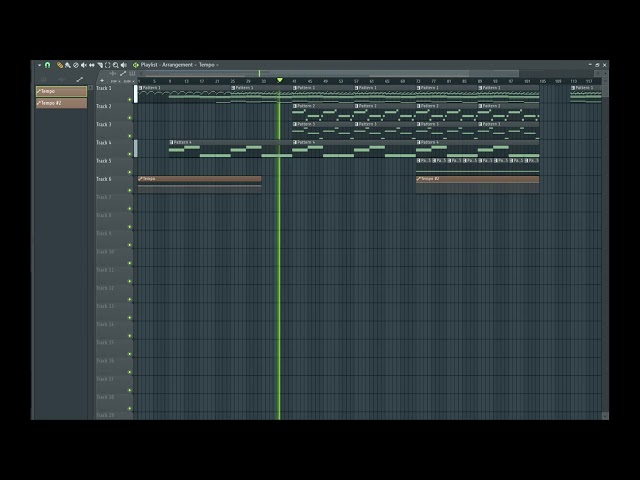The height and width of the screenshot is (480, 640).
Task: Open the Tempo clip dropdown in title
Action: [x=209, y=65]
